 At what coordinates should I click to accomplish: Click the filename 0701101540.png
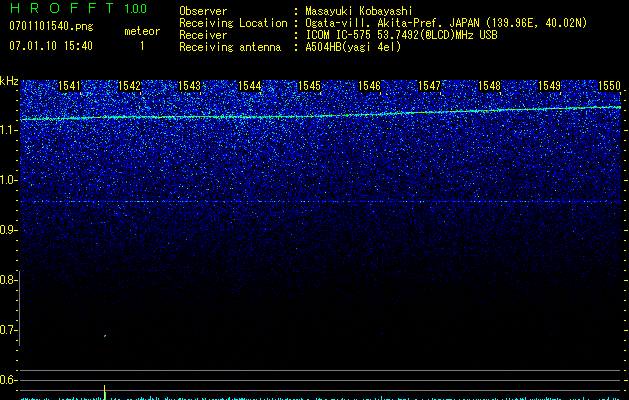(x=51, y=26)
